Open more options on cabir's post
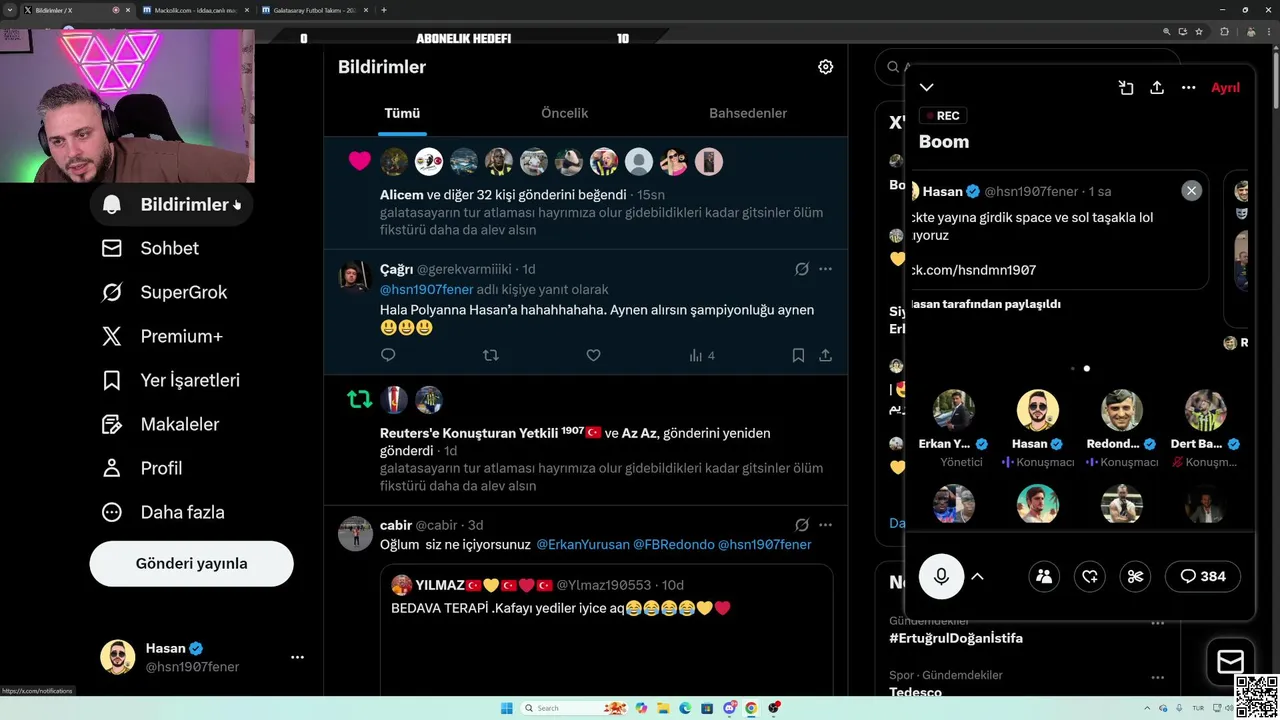 click(825, 525)
